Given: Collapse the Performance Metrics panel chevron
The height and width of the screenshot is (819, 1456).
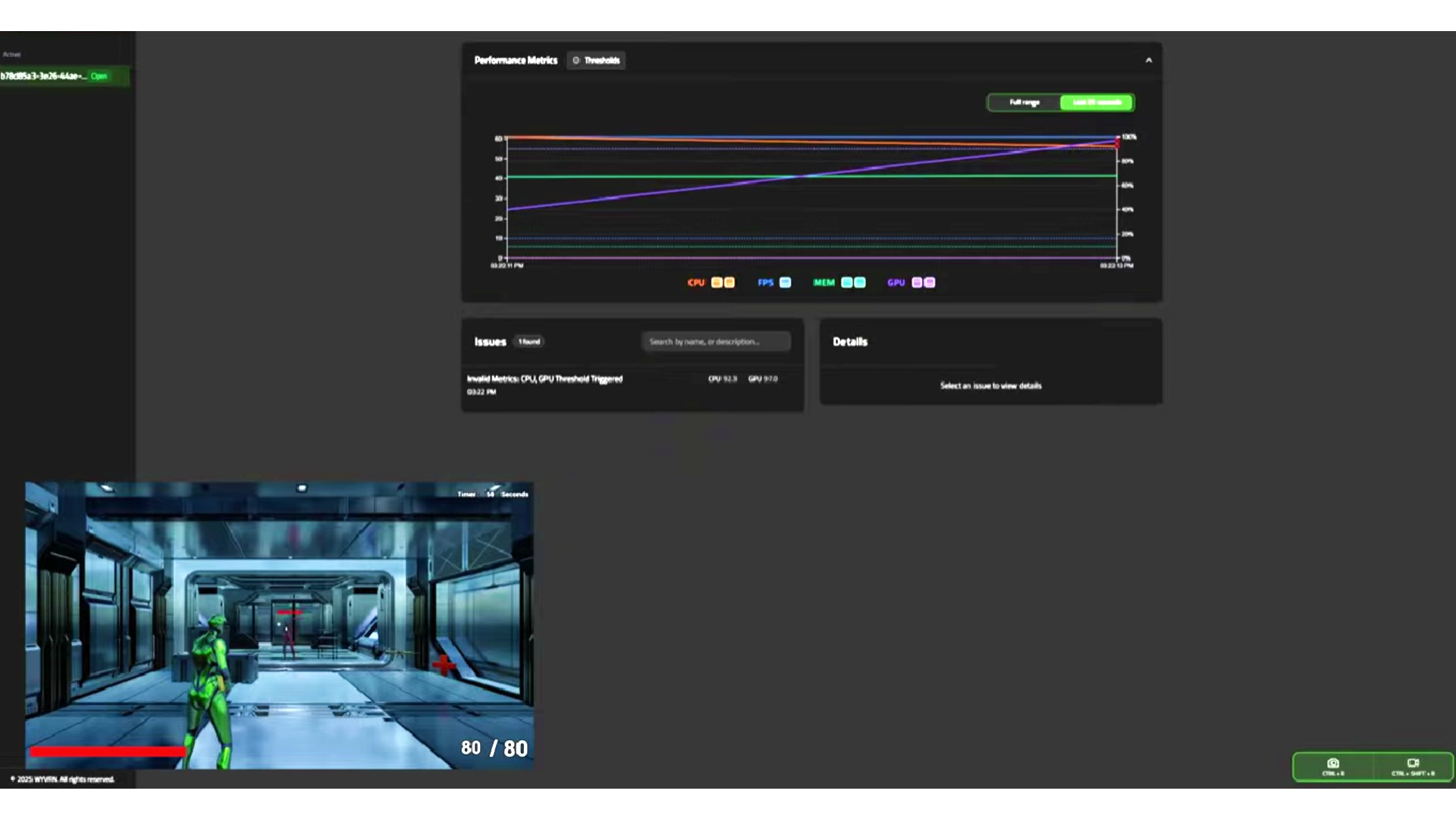Looking at the screenshot, I should [x=1148, y=61].
